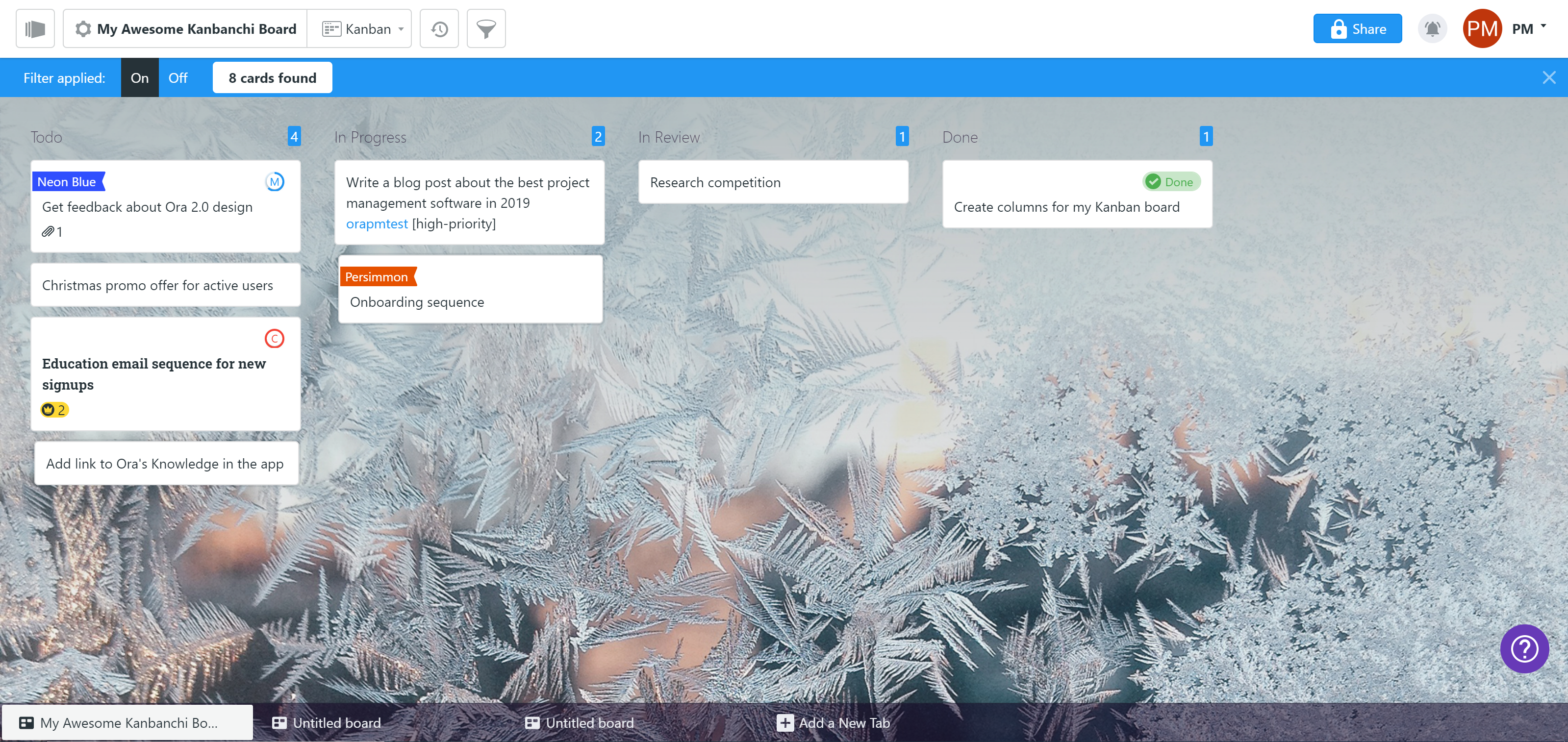1568x742 pixels.
Task: Click the M assignee avatar on feedback card
Action: coord(275,182)
